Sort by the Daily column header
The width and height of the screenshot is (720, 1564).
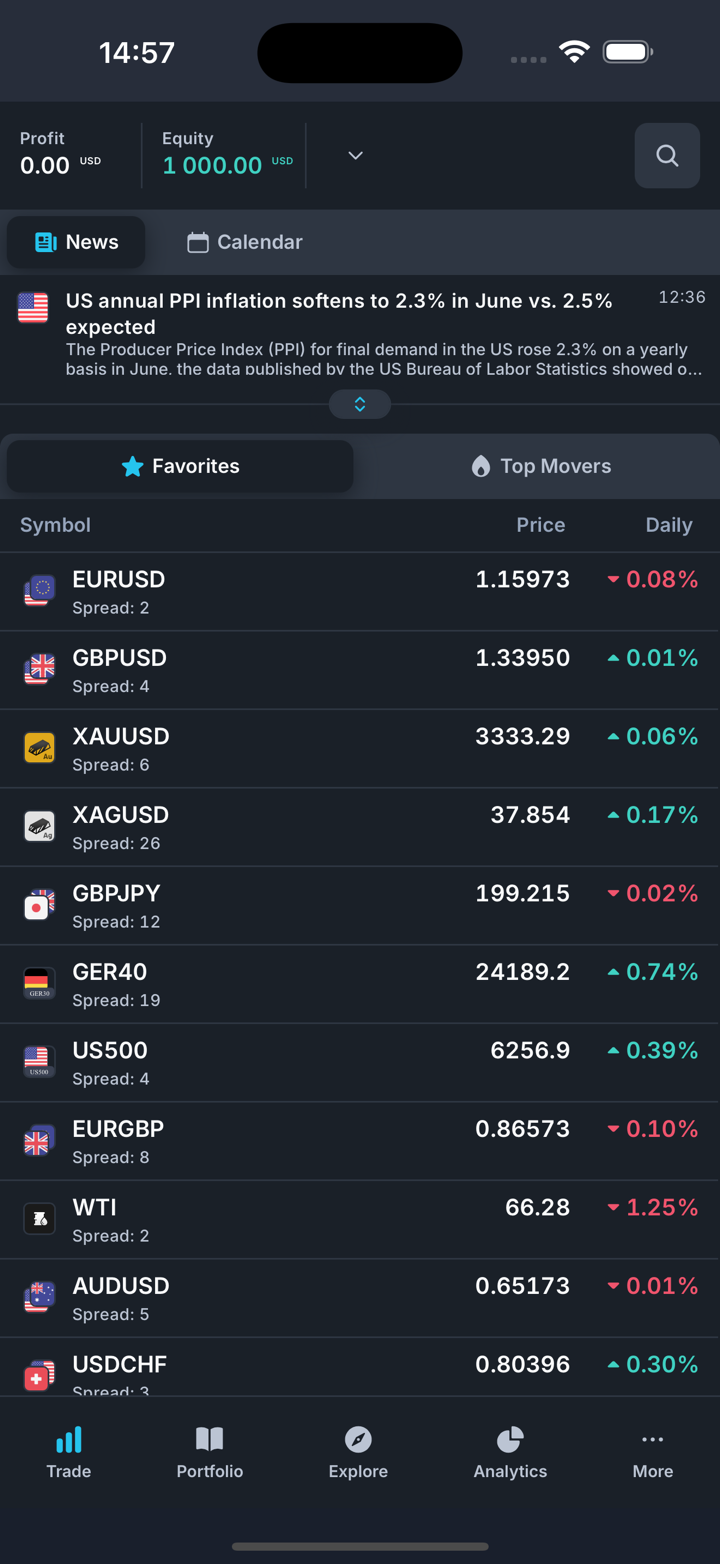(668, 525)
